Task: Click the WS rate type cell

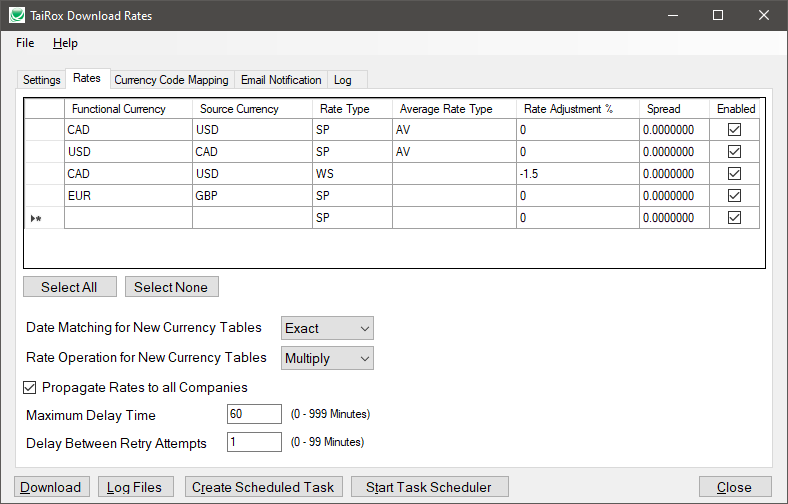Action: (x=352, y=174)
